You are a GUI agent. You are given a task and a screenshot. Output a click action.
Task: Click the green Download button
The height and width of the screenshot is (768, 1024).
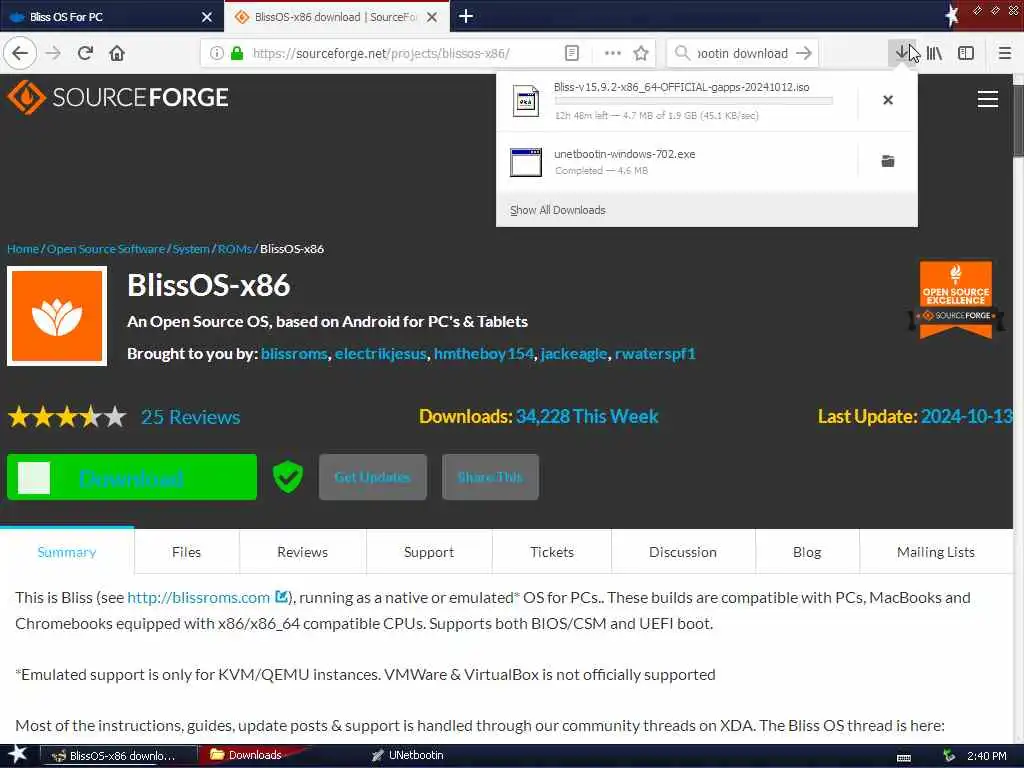point(132,477)
